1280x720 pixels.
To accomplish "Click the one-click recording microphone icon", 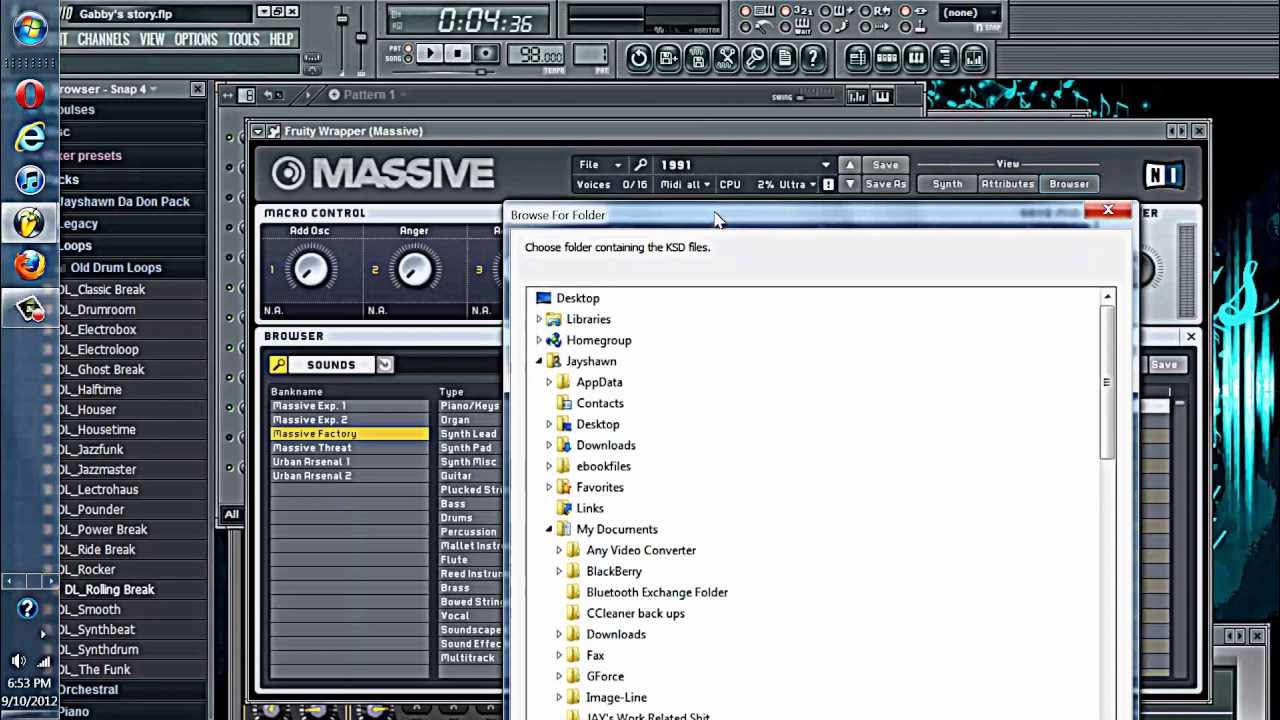I will [x=755, y=58].
